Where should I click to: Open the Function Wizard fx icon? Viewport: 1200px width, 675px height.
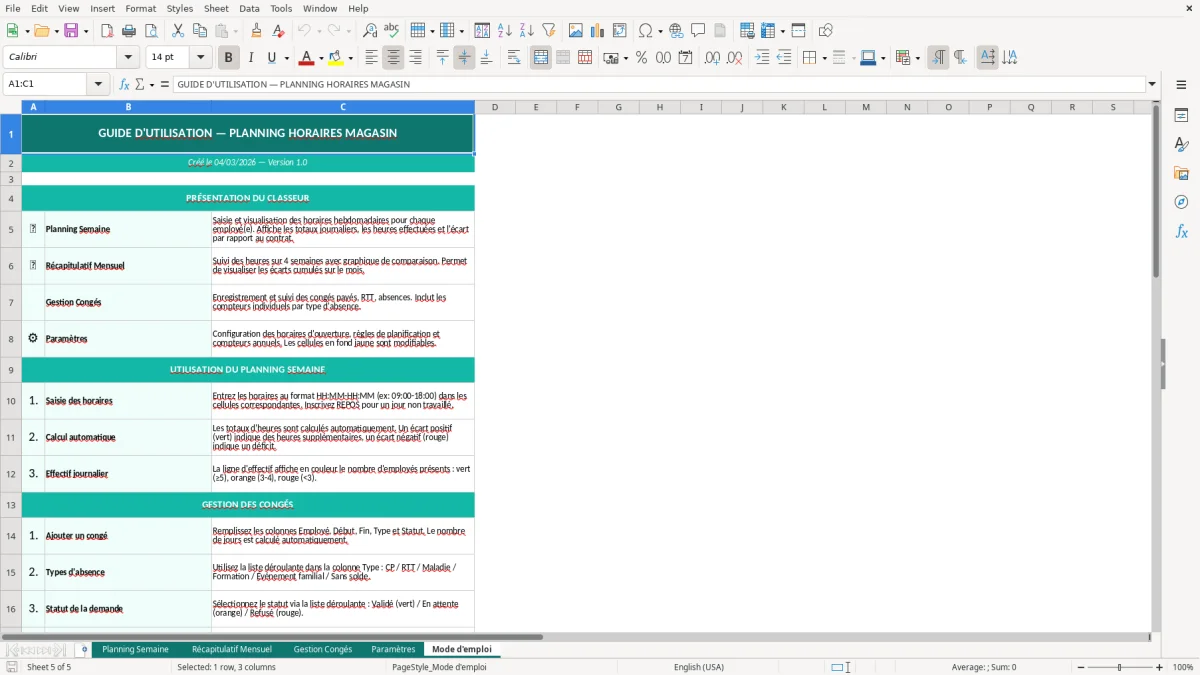125,84
